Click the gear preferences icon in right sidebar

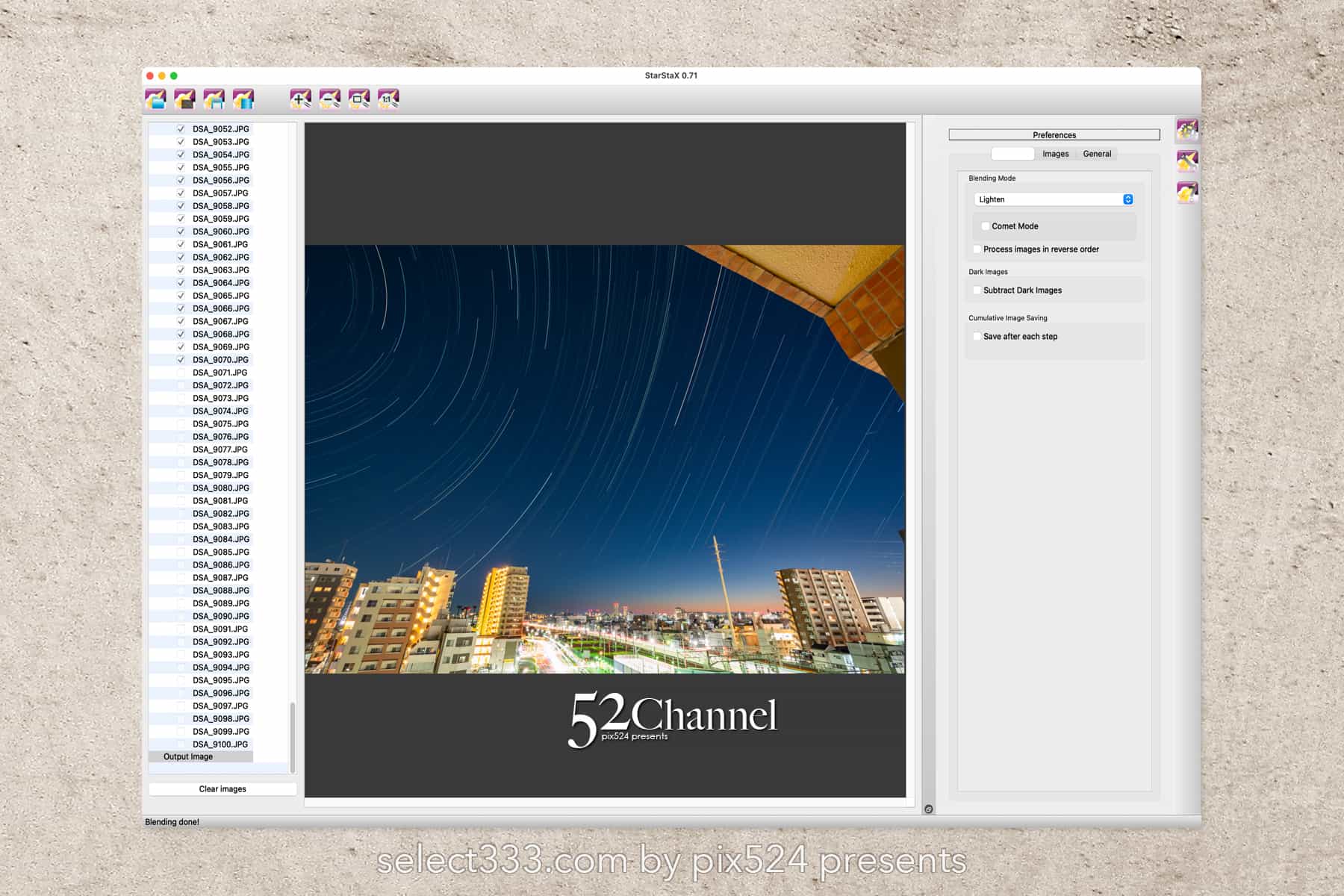1187,130
